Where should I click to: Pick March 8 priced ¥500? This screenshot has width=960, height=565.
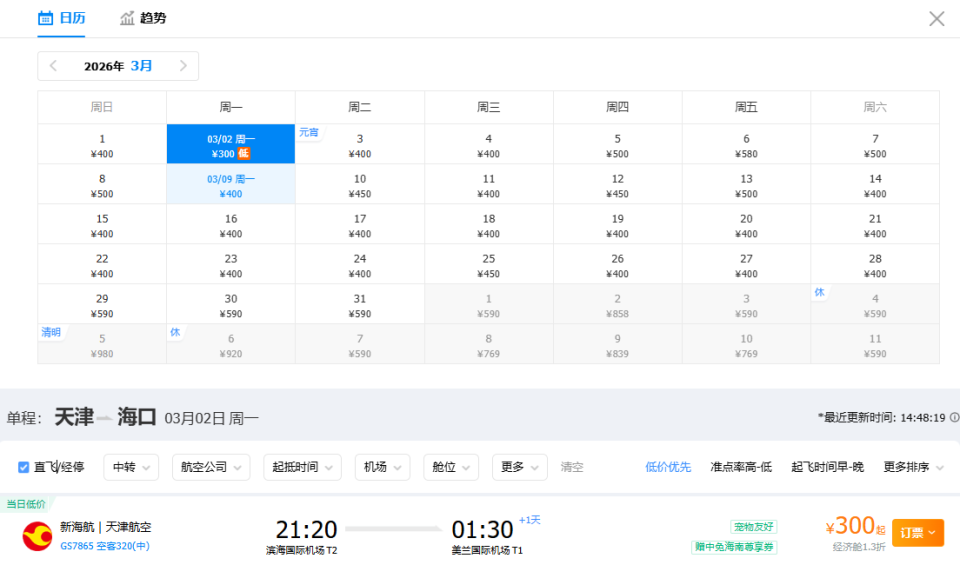tap(102, 184)
